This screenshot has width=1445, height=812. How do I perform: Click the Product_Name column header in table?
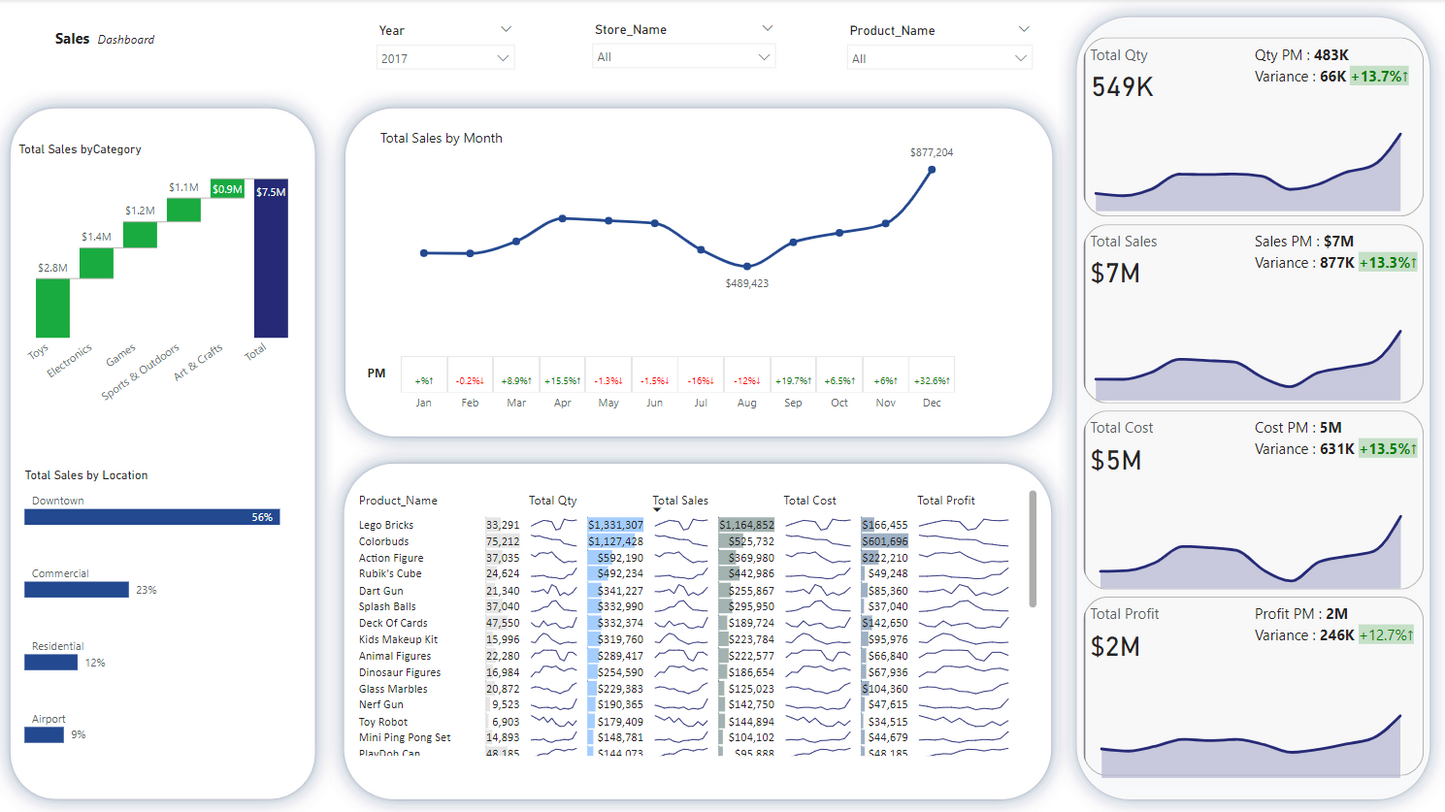[x=397, y=500]
